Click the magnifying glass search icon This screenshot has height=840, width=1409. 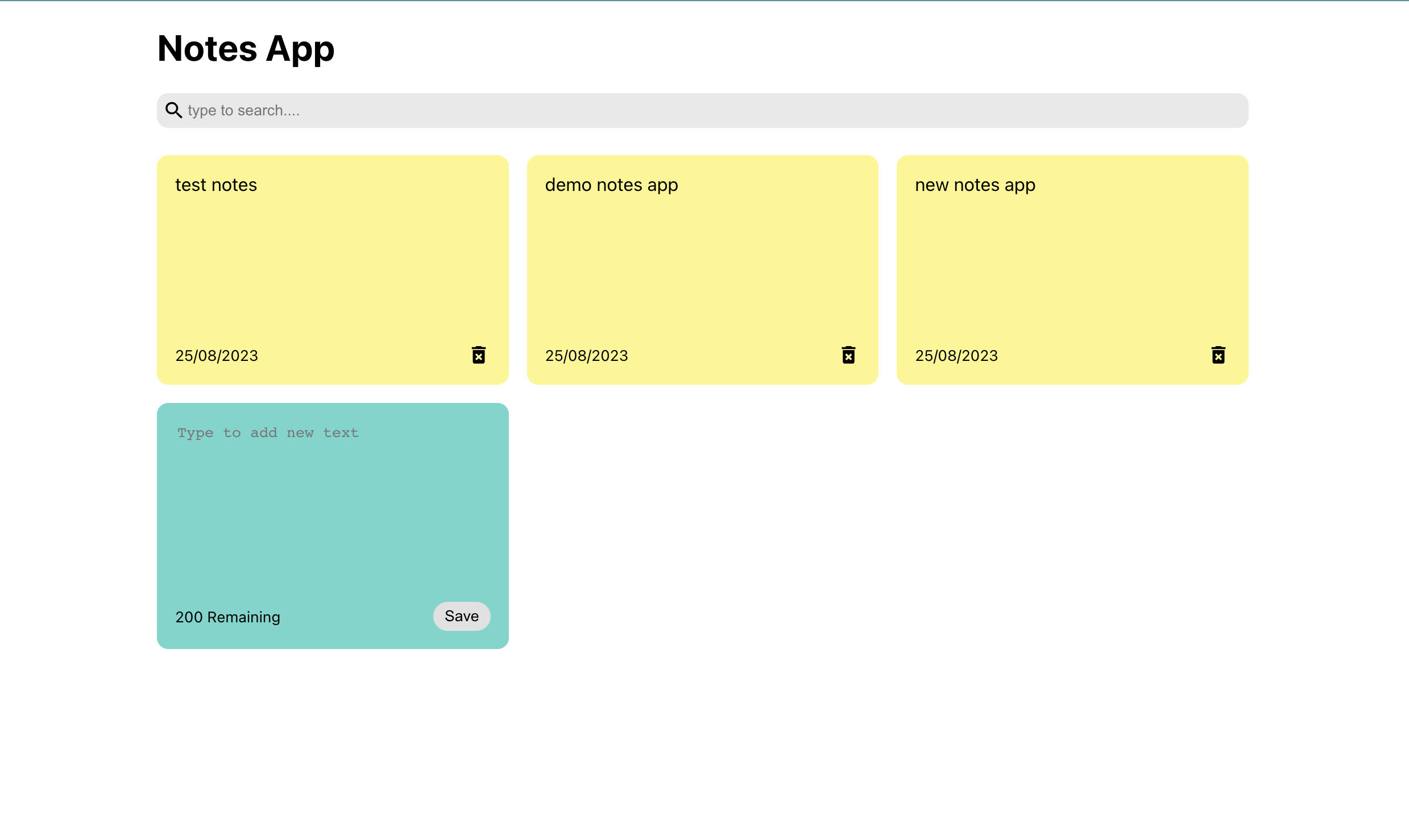pyautogui.click(x=173, y=110)
